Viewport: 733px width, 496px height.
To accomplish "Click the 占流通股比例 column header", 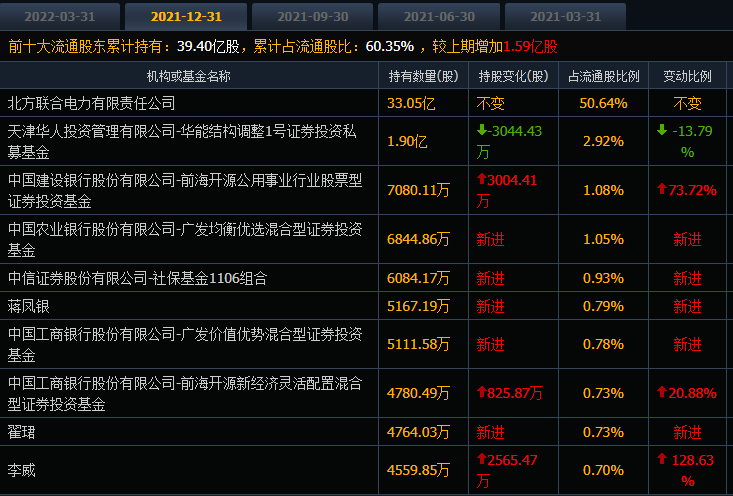I will [x=604, y=76].
